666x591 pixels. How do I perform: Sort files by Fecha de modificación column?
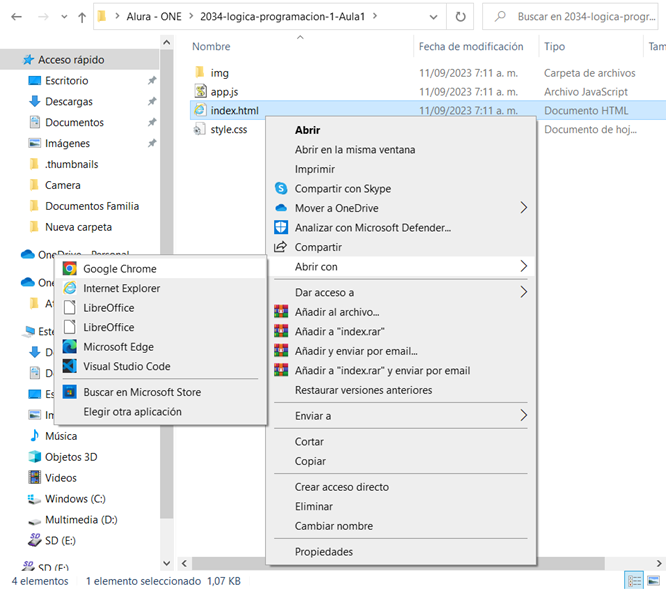click(x=470, y=47)
